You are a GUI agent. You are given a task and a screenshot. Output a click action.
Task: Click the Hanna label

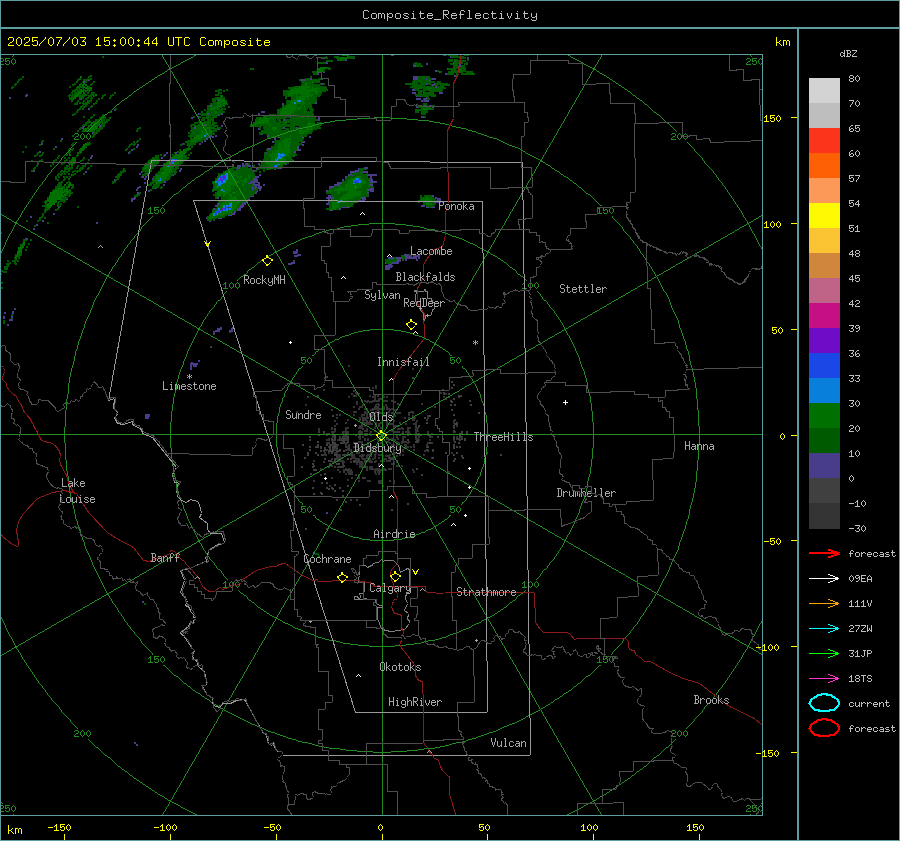tap(699, 446)
